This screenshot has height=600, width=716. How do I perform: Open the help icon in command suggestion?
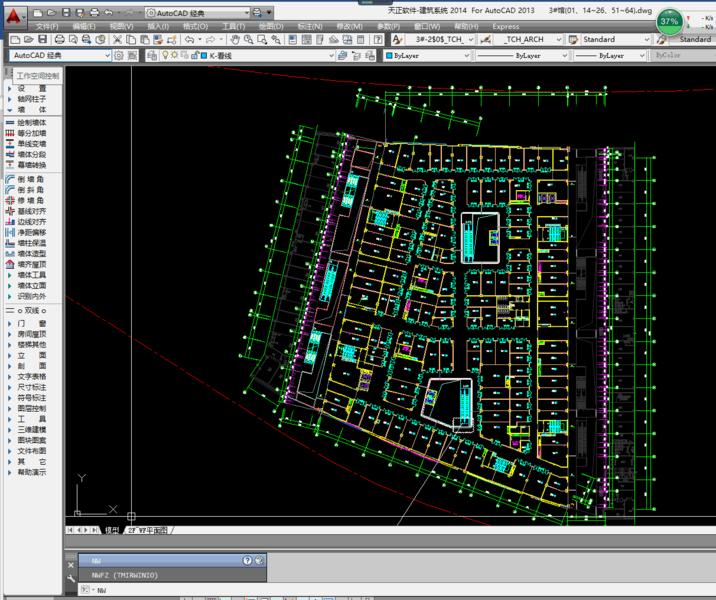247,561
